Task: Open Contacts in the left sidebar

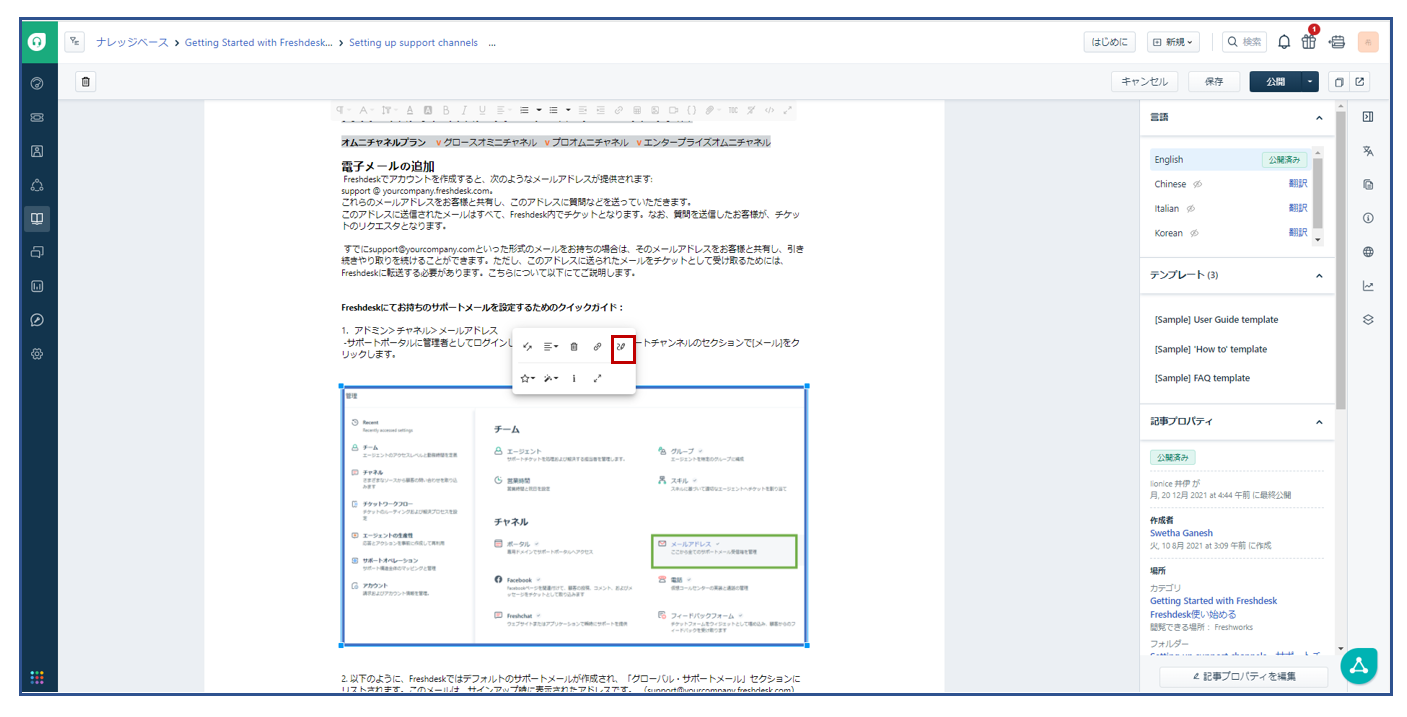Action: coord(37,151)
